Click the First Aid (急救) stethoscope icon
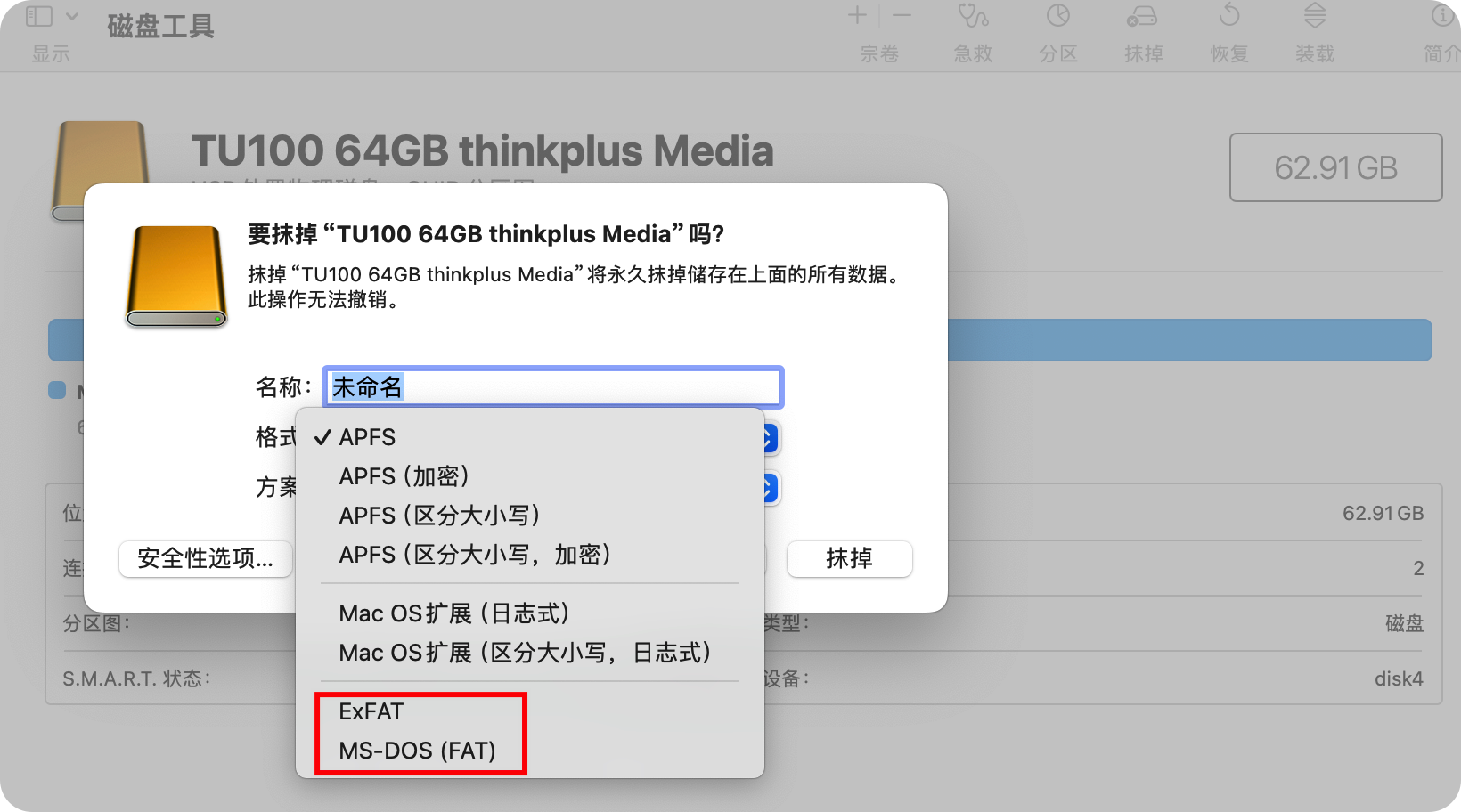 973,16
